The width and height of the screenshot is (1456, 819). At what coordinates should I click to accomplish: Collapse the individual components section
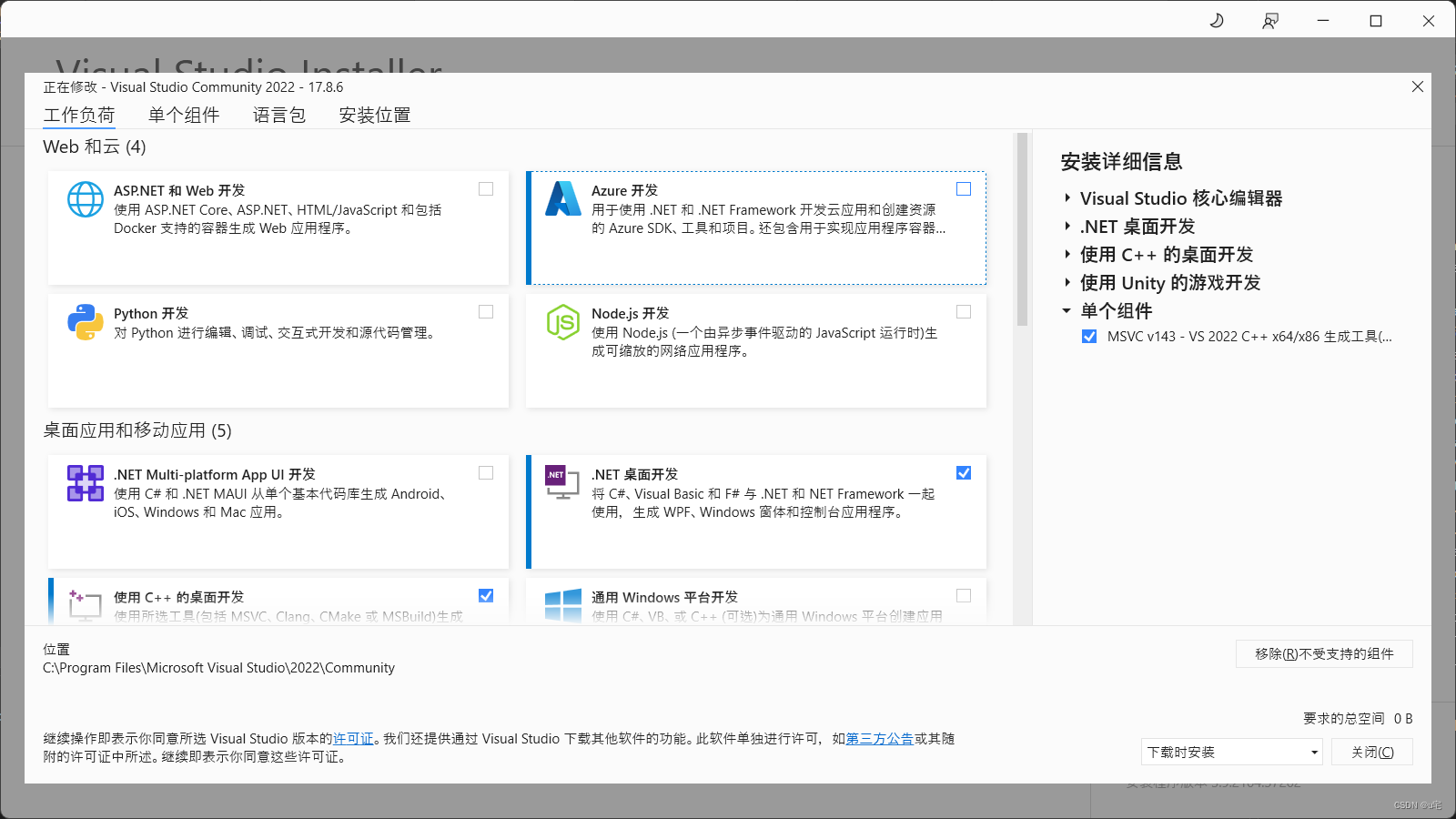[x=1067, y=311]
